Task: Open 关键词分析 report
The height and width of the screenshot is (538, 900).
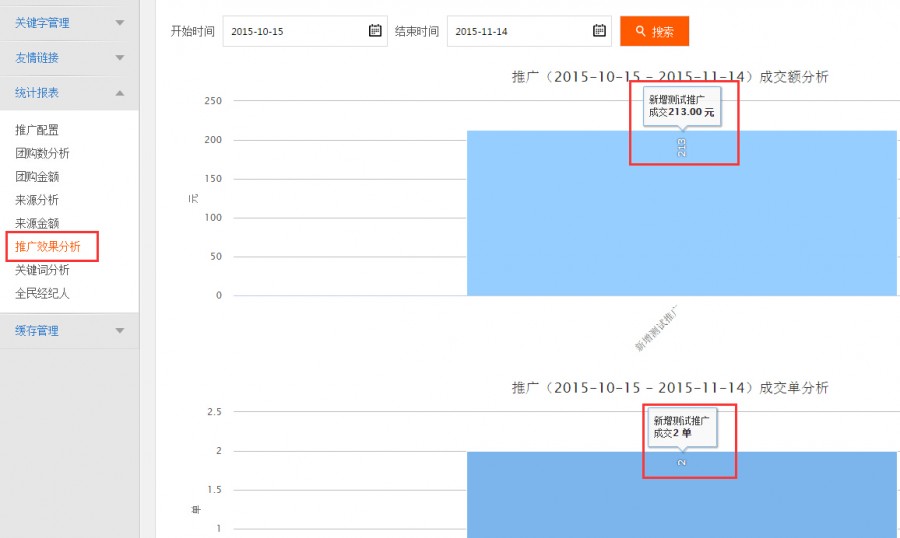Action: (x=42, y=270)
